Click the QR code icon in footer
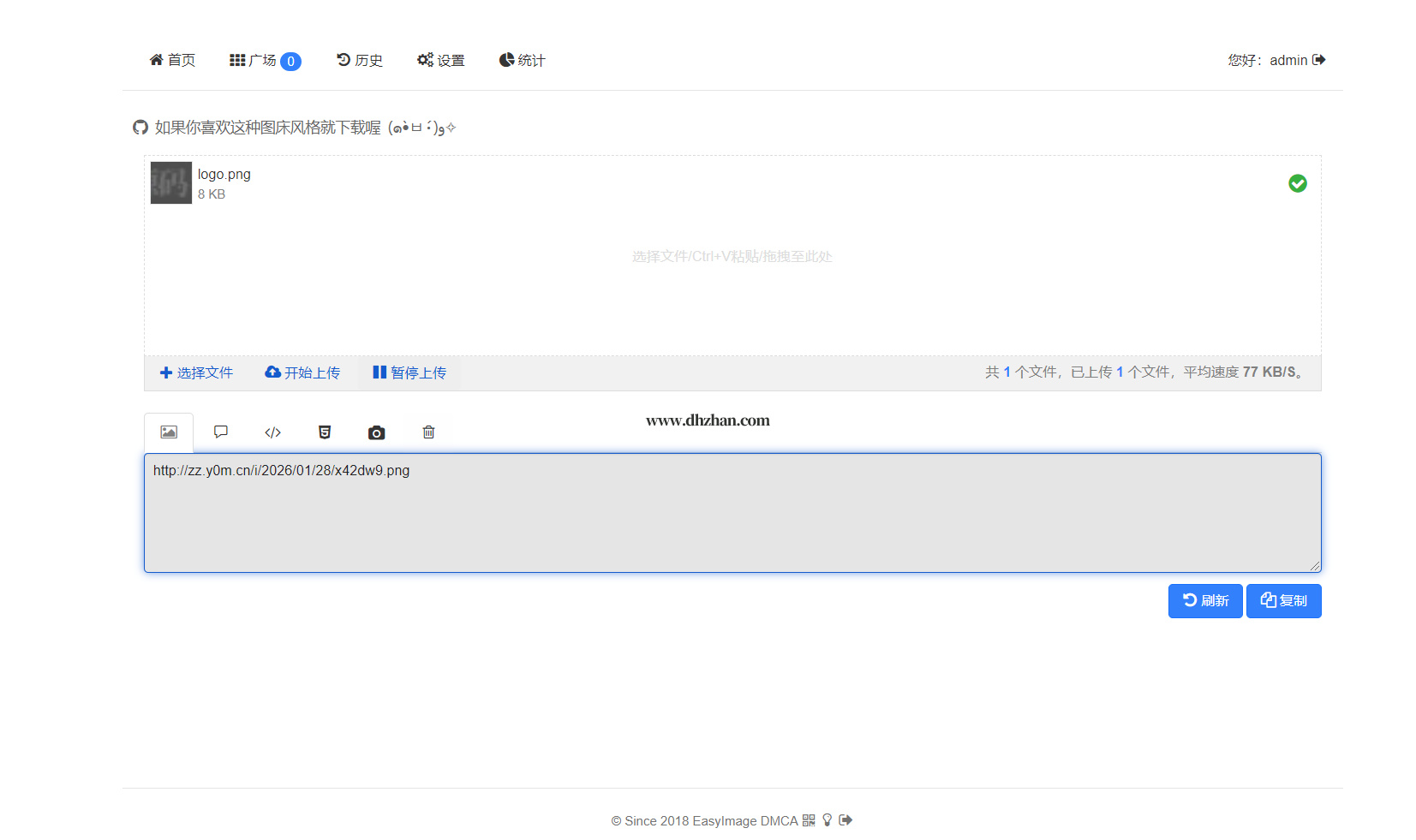The image size is (1416, 840). 809,820
